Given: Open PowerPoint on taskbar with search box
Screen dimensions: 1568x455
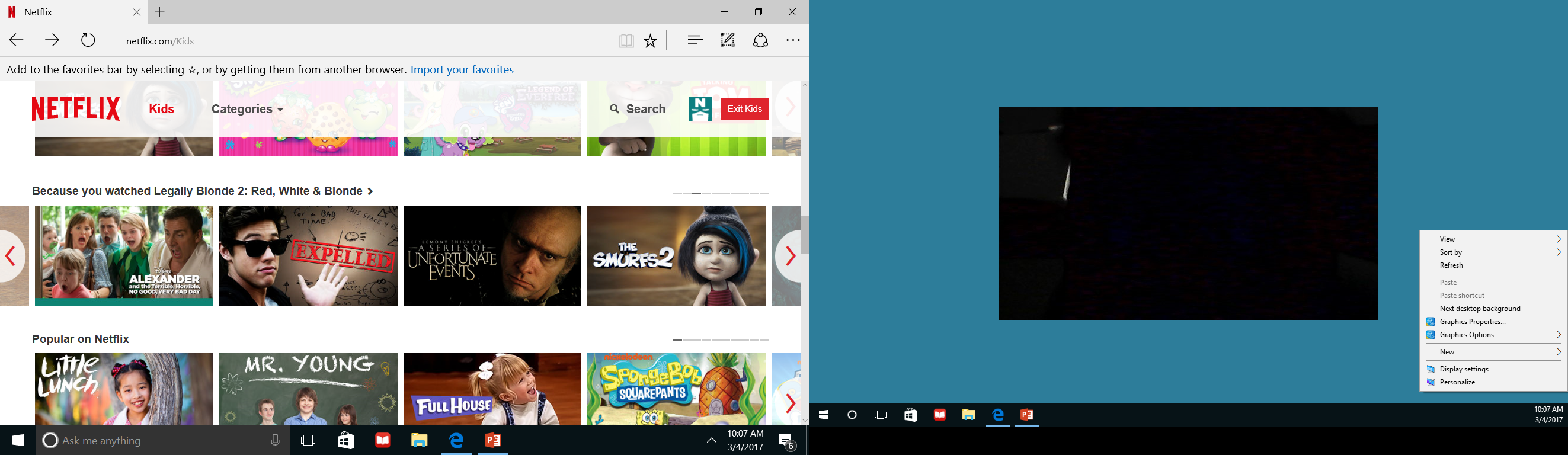Looking at the screenshot, I should [x=493, y=440].
